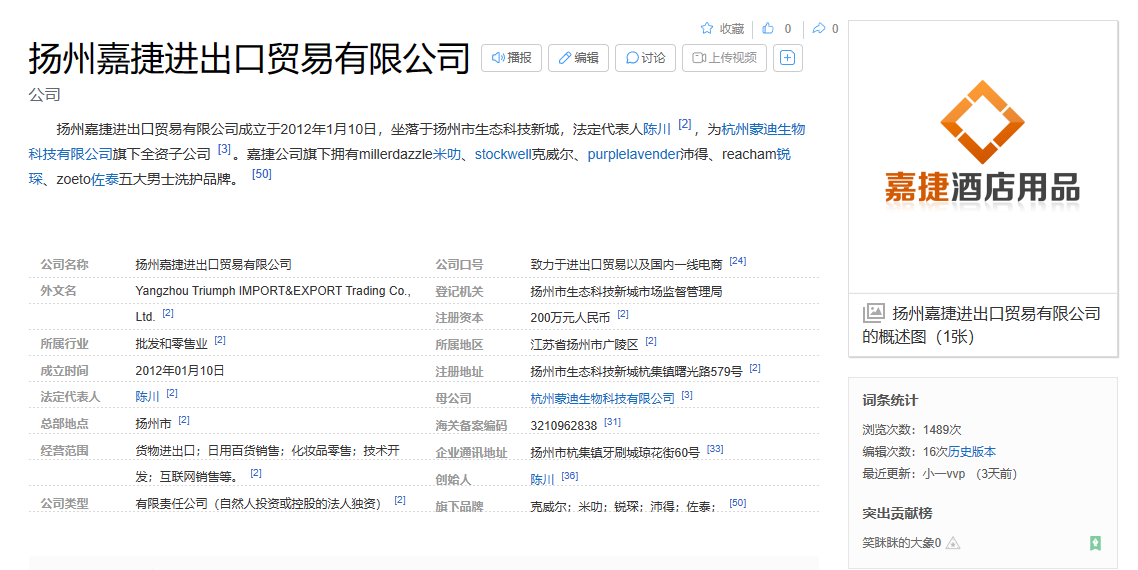Viewport: 1138px width, 570px height.
Task: Open the 佐泰 brand link
Action: pyautogui.click(x=105, y=179)
